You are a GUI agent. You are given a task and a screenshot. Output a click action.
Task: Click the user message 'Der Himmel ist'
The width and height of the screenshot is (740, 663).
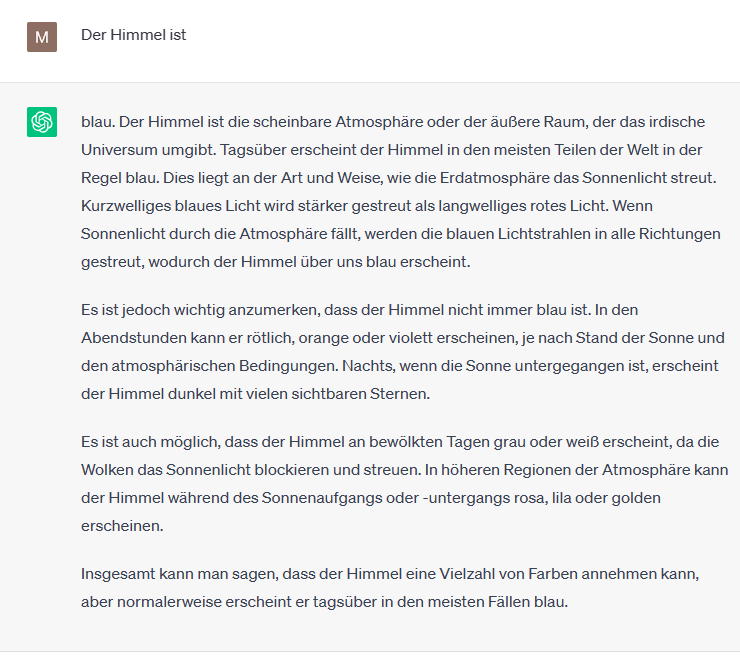coord(134,35)
